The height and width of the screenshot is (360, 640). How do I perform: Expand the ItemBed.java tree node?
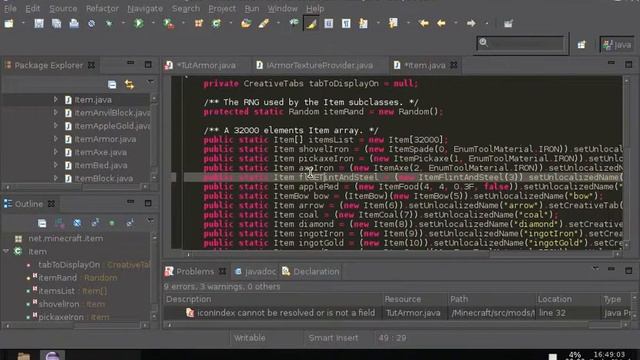[x=56, y=165]
